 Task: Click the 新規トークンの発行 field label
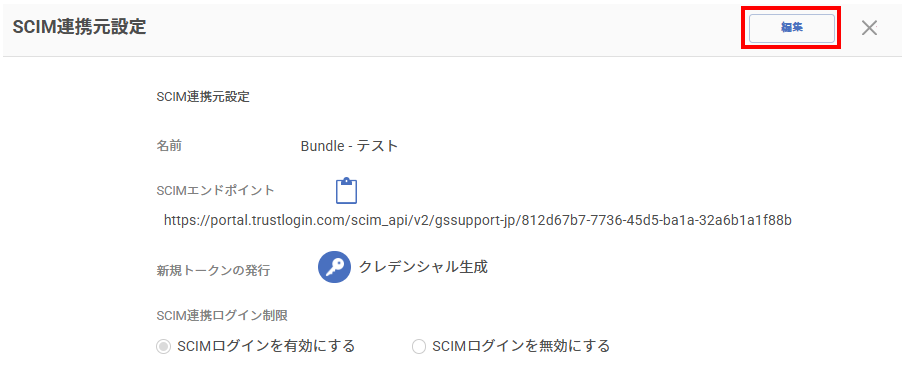point(213,270)
